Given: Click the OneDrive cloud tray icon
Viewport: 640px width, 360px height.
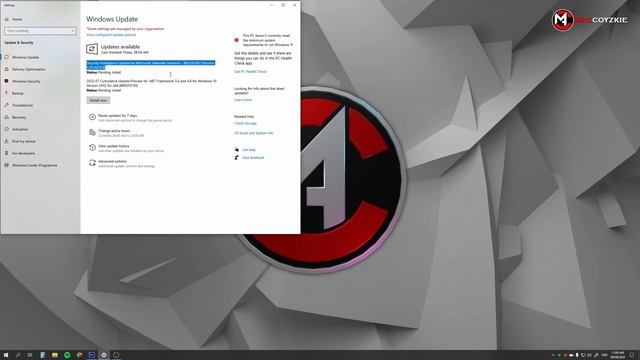Looking at the screenshot, I should tap(571, 355).
